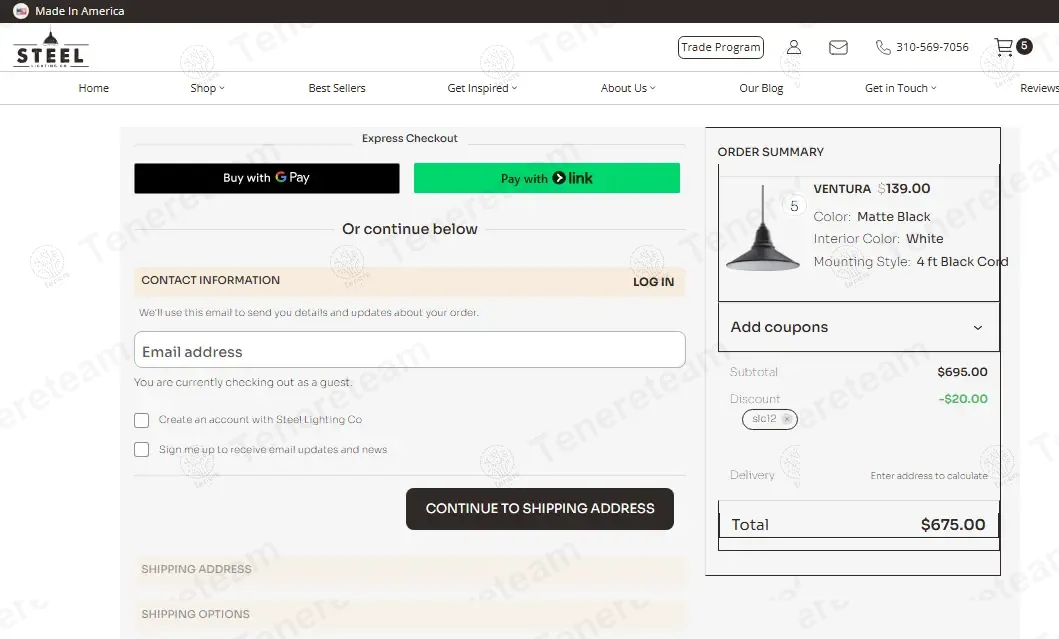1059x639 pixels.
Task: Enable Create an account with Steel Lighting Co
Action: [x=142, y=420]
